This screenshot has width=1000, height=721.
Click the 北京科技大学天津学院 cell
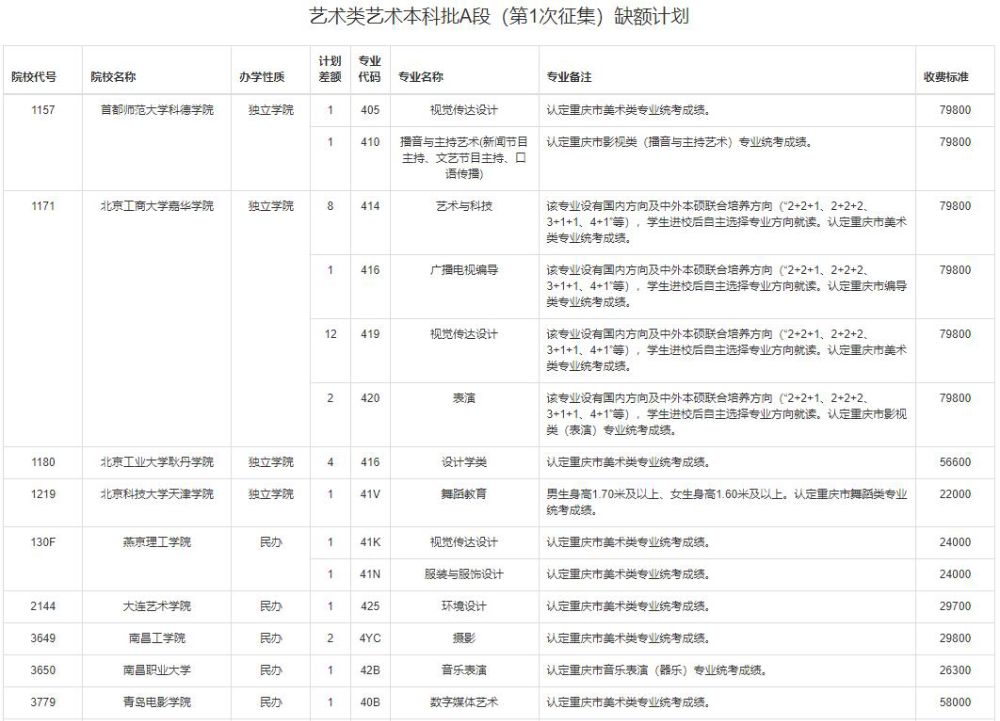[x=157, y=494]
